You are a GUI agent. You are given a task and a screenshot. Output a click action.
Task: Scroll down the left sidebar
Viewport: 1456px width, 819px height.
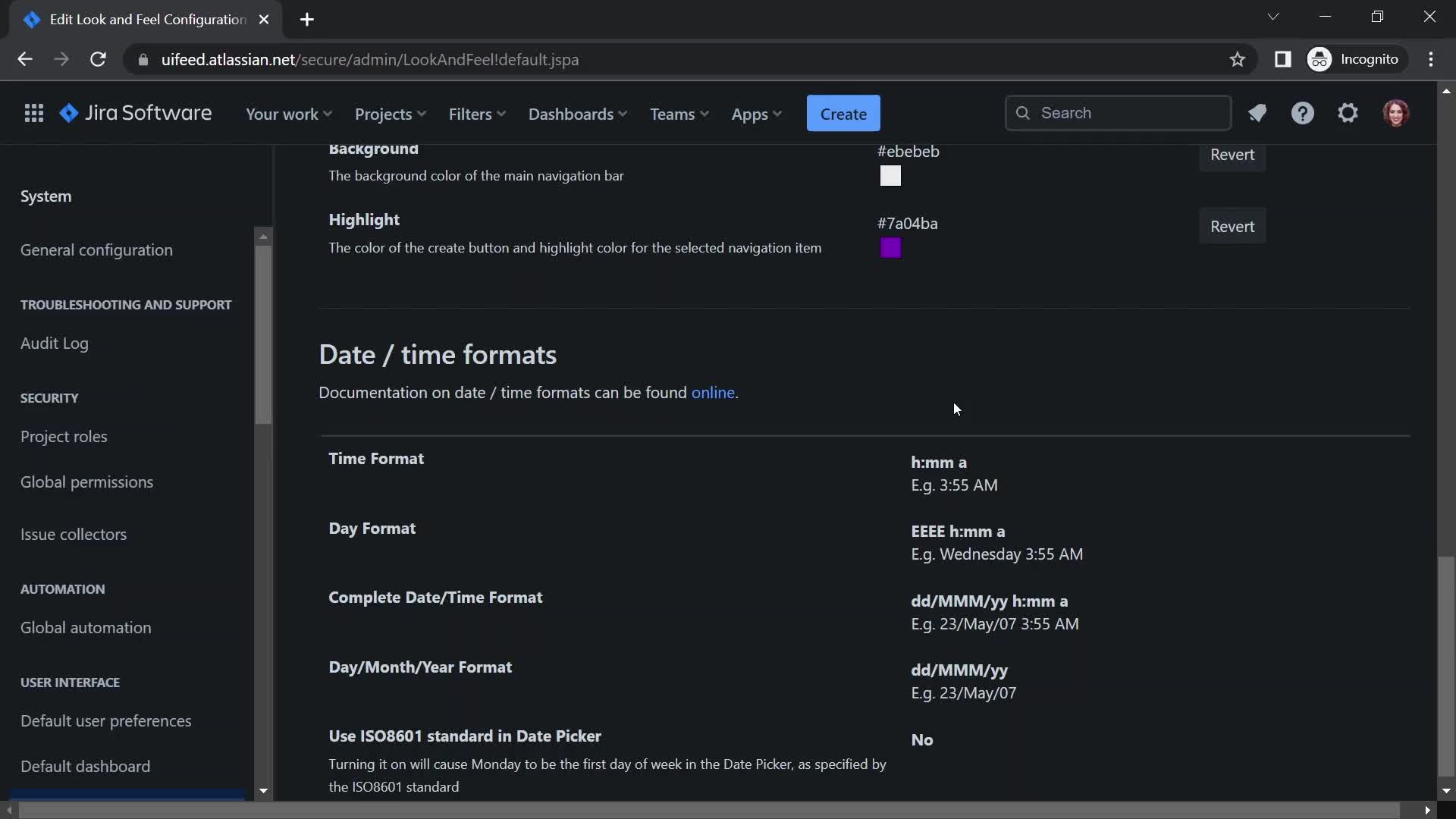(263, 790)
